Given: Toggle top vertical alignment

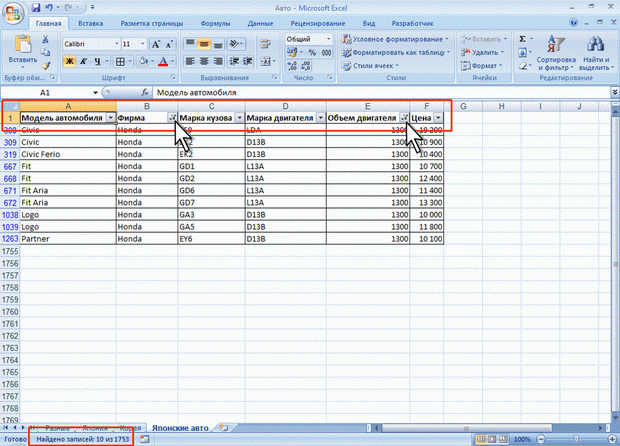Looking at the screenshot, I should (x=190, y=44).
